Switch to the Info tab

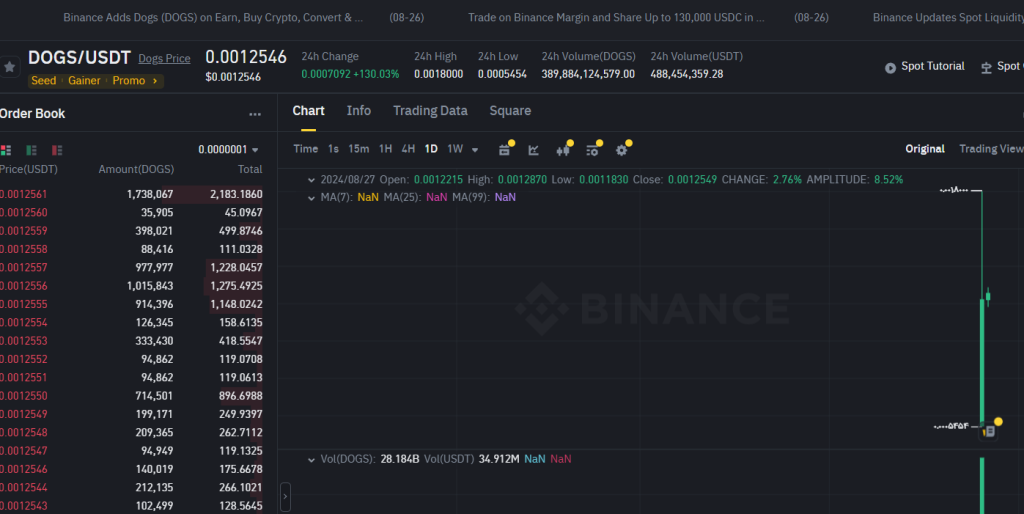pyautogui.click(x=359, y=111)
